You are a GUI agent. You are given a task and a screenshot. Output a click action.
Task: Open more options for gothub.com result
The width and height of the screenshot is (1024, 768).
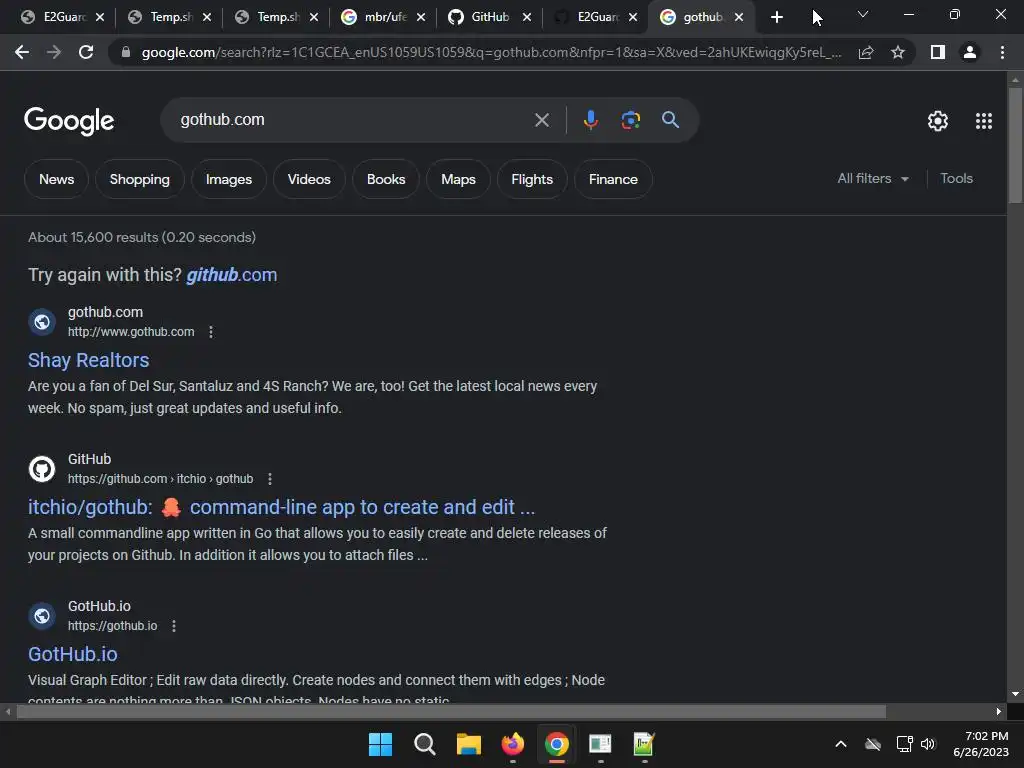click(211, 332)
